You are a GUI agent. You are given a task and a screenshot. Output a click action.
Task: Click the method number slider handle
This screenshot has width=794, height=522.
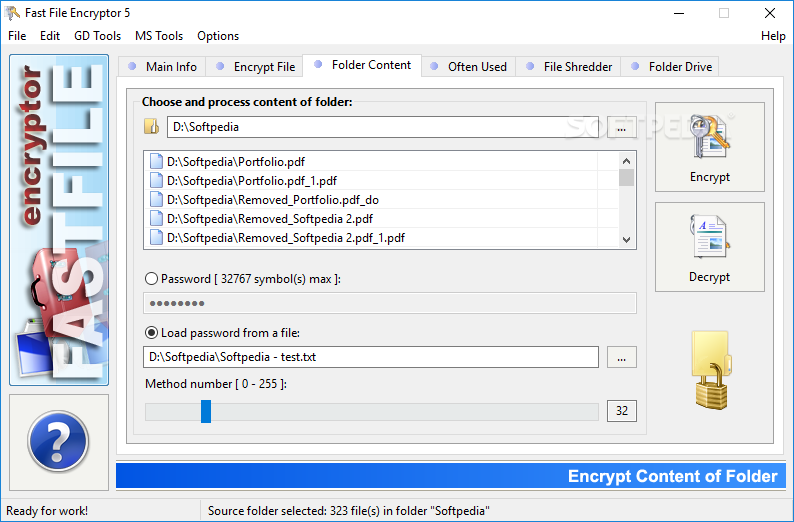(206, 411)
